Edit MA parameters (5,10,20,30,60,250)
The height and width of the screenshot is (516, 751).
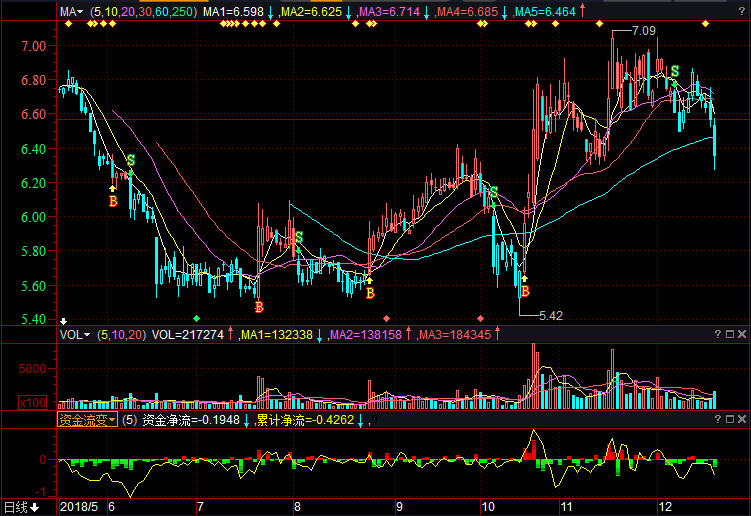143,12
